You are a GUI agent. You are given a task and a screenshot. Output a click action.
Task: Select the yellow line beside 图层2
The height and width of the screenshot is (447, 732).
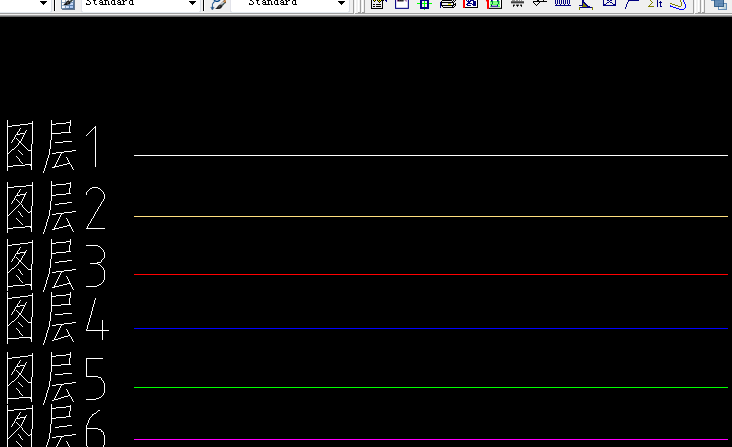click(x=430, y=216)
